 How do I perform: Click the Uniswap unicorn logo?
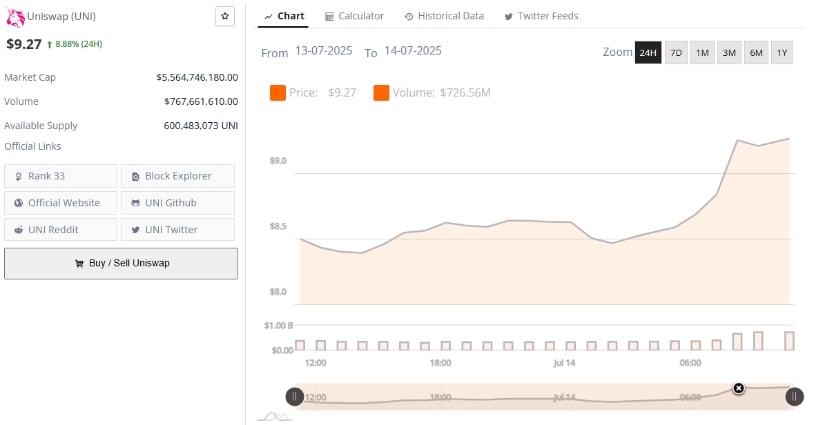point(15,17)
